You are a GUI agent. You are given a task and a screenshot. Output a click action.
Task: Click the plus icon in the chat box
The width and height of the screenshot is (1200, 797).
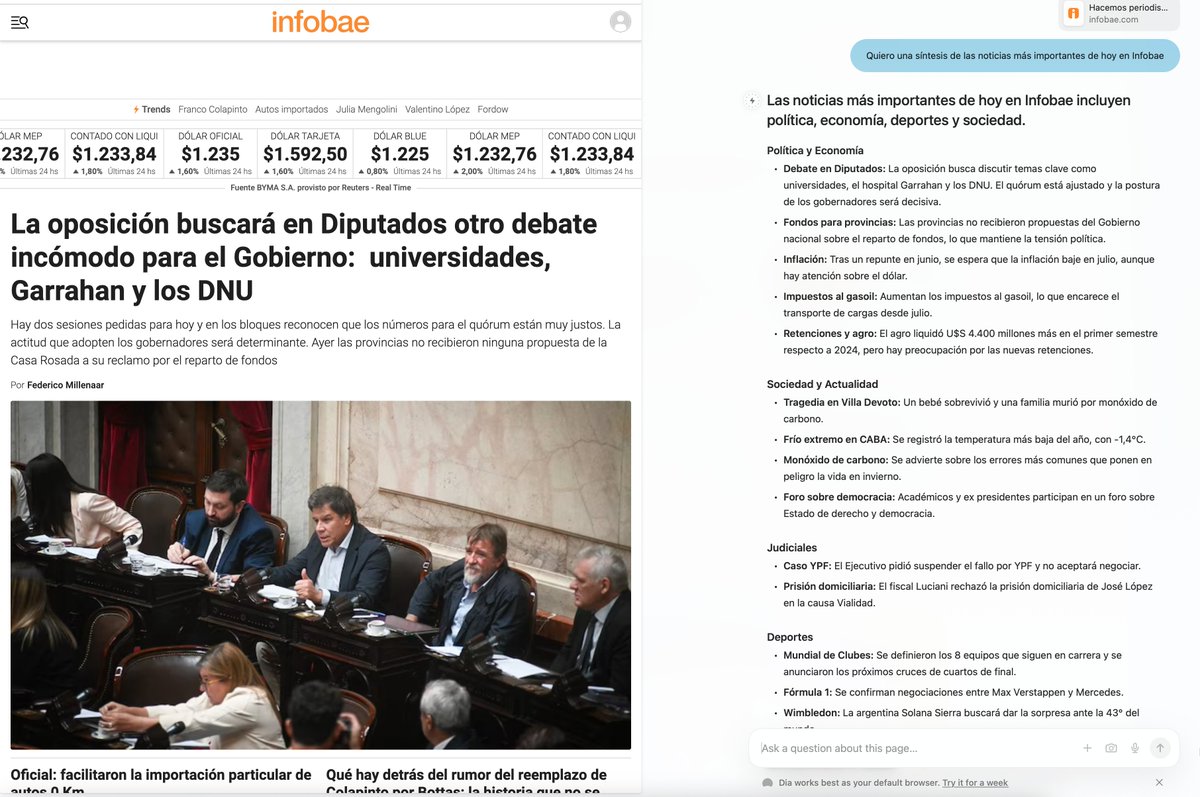(1087, 748)
